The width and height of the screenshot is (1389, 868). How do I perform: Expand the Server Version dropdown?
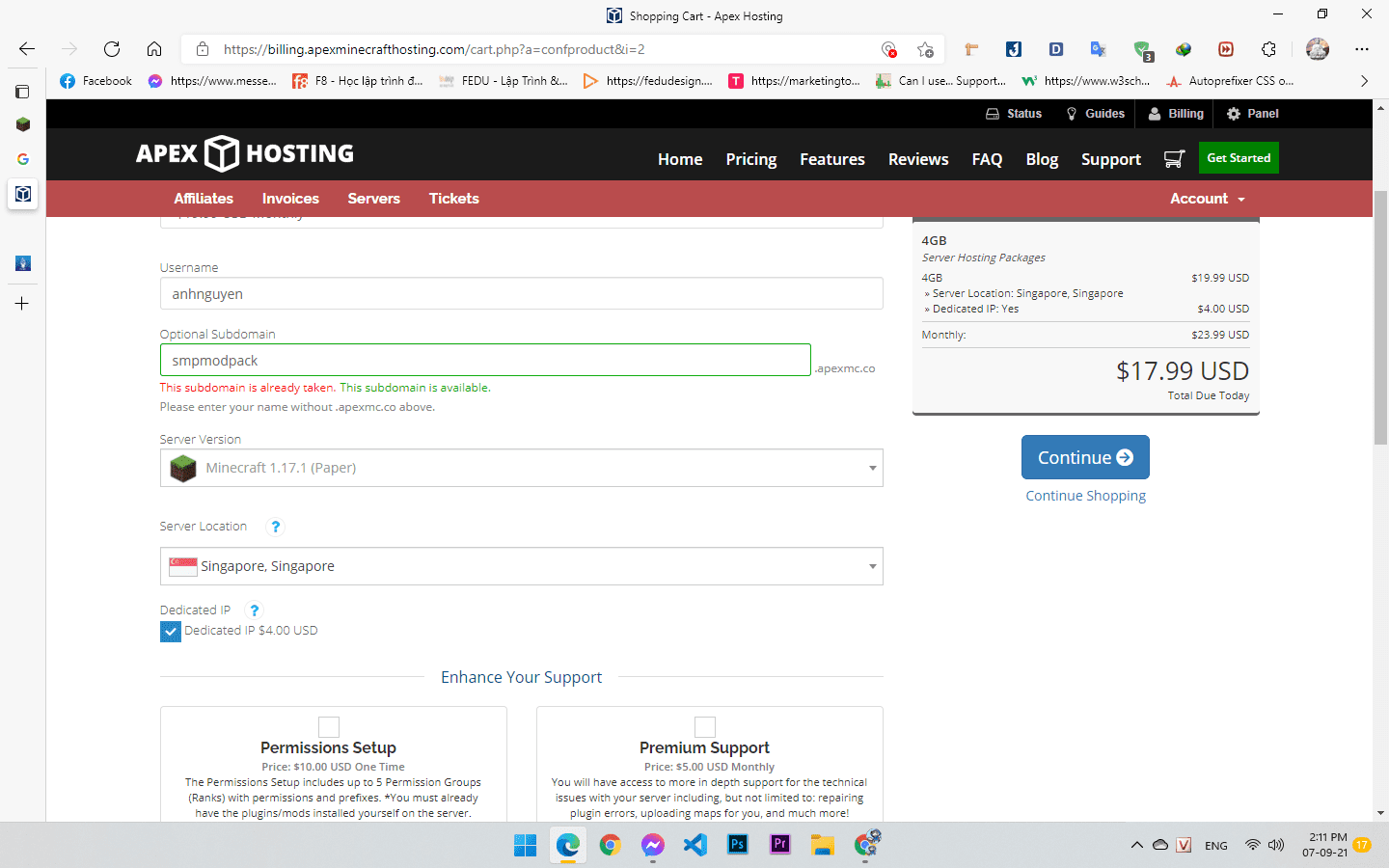522,468
